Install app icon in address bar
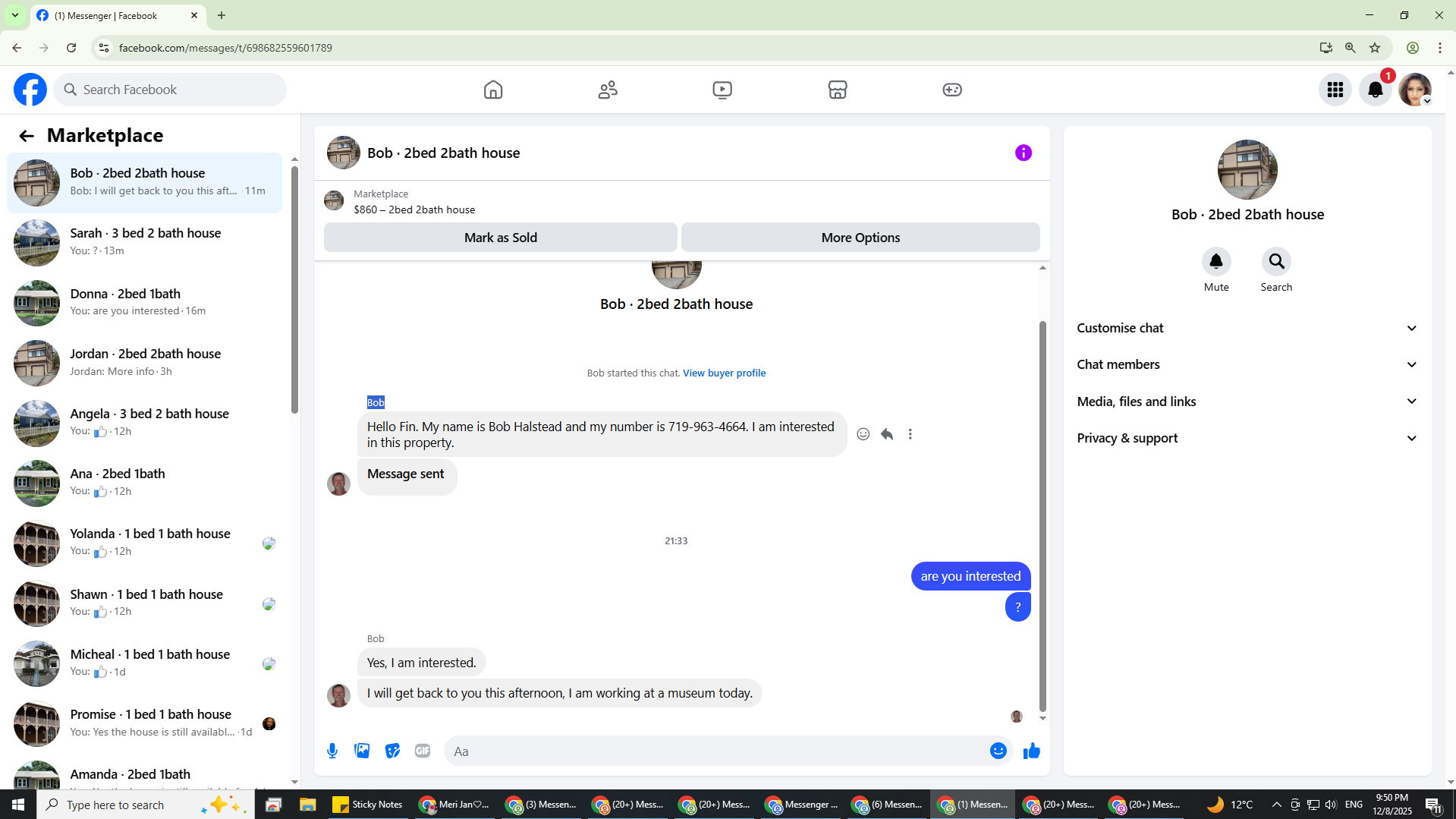 click(x=1325, y=48)
